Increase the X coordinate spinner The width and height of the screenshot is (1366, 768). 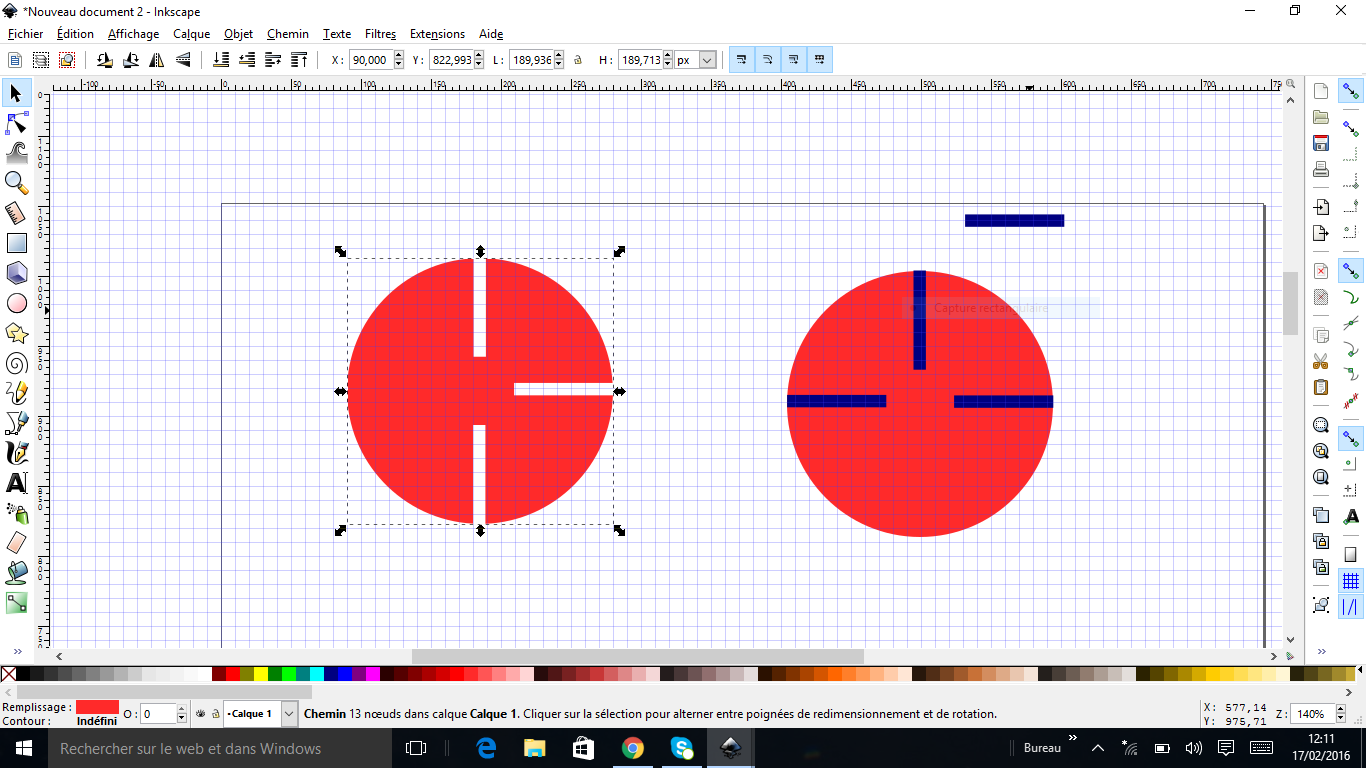(399, 56)
